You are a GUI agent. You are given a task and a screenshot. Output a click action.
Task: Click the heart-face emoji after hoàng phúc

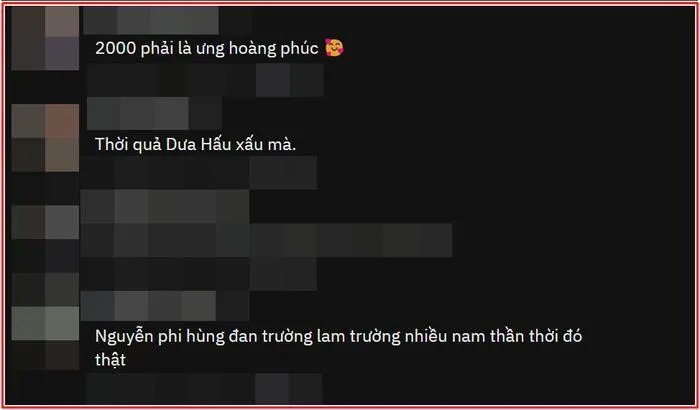point(334,48)
